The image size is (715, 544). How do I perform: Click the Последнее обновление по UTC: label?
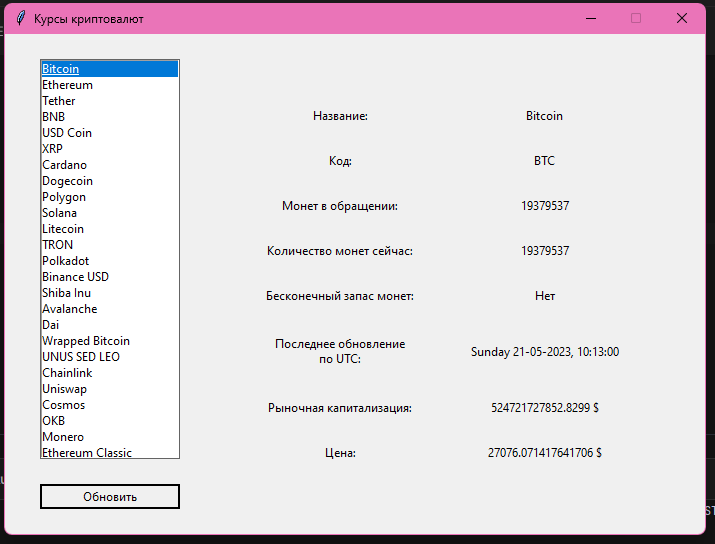pos(340,351)
